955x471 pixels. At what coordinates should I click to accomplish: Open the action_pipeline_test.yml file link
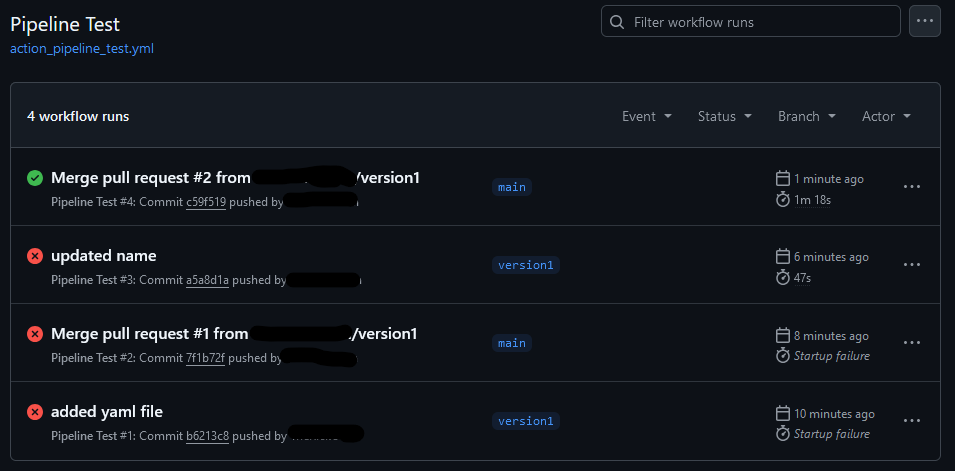tap(82, 49)
